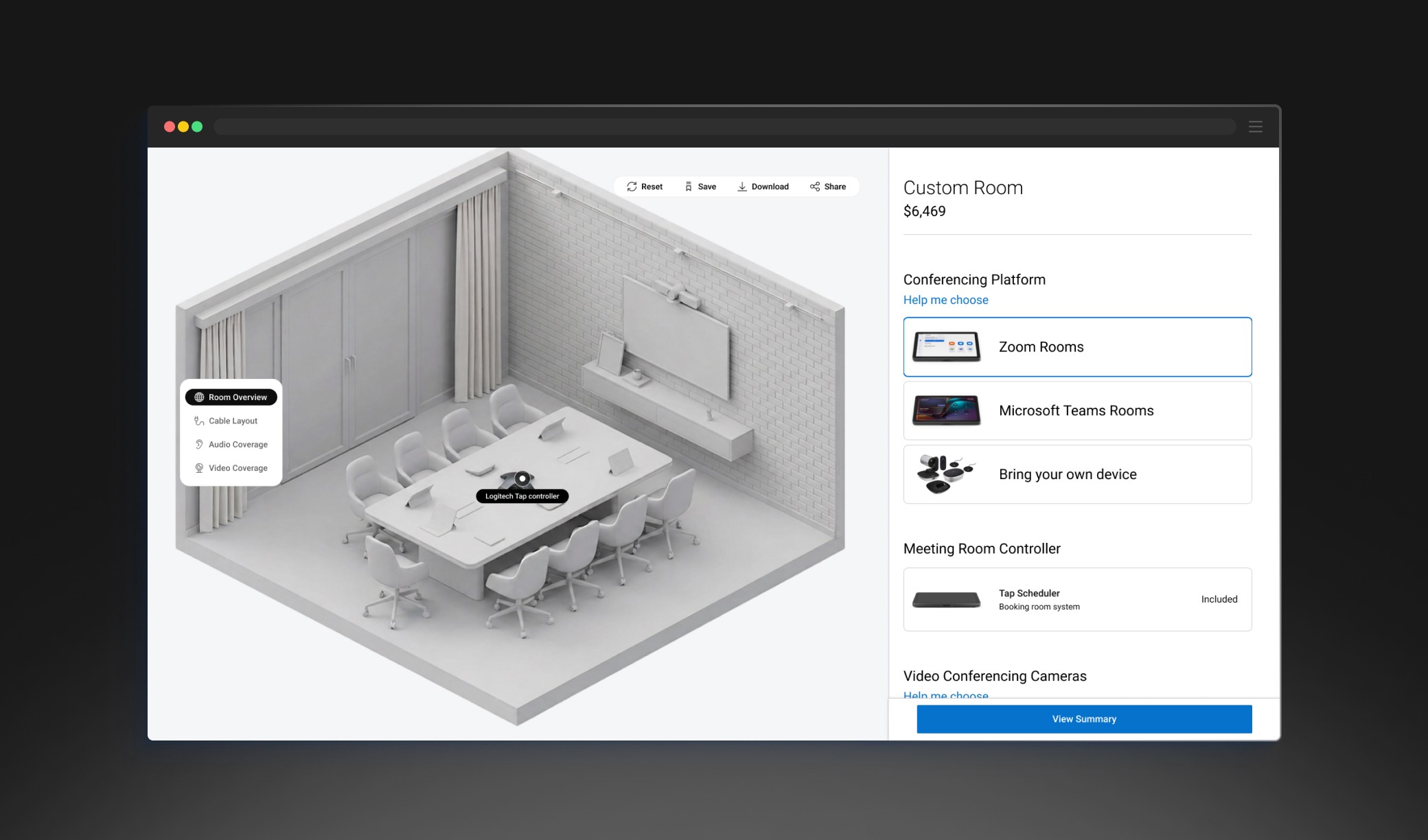
Task: Switch to Video Coverage view
Action: (x=231, y=468)
